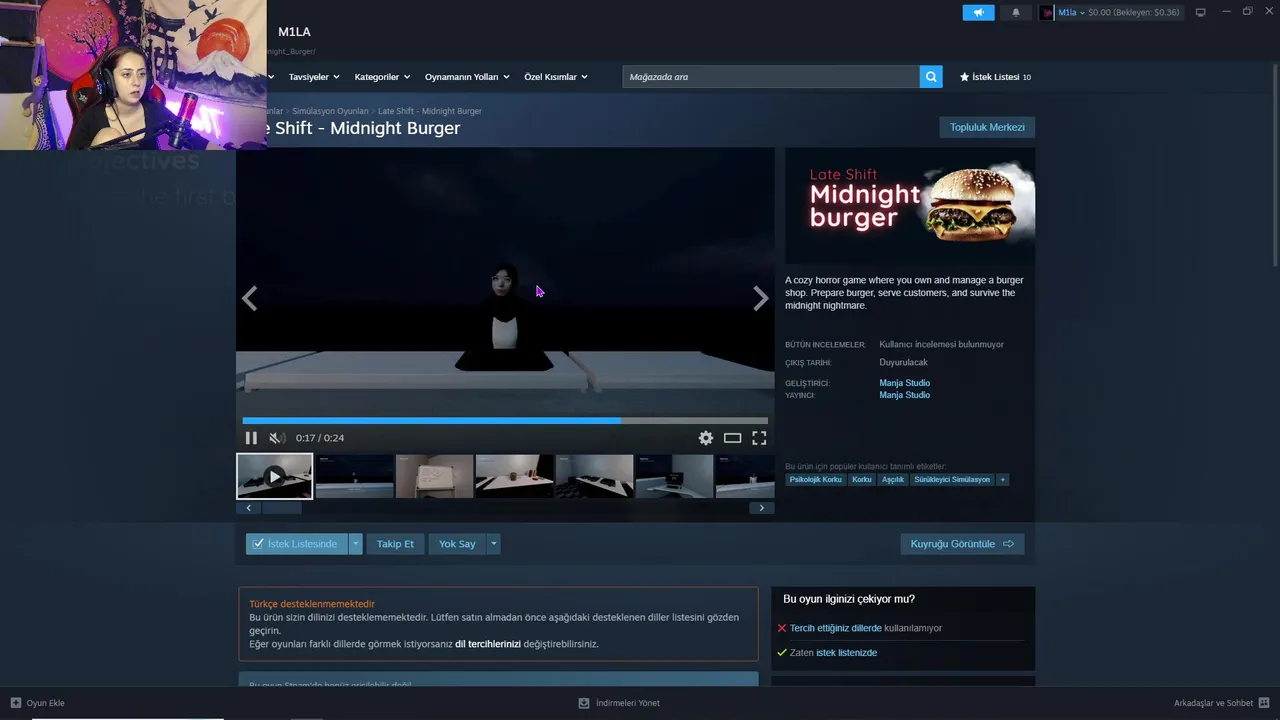Click the Yok Say button
The image size is (1280, 720).
pos(457,544)
